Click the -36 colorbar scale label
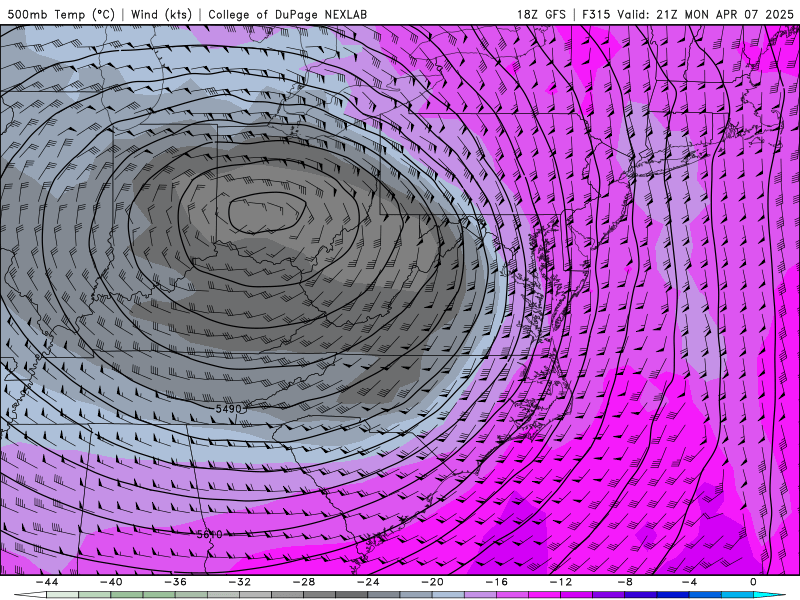This screenshot has width=800, height=600. [175, 582]
